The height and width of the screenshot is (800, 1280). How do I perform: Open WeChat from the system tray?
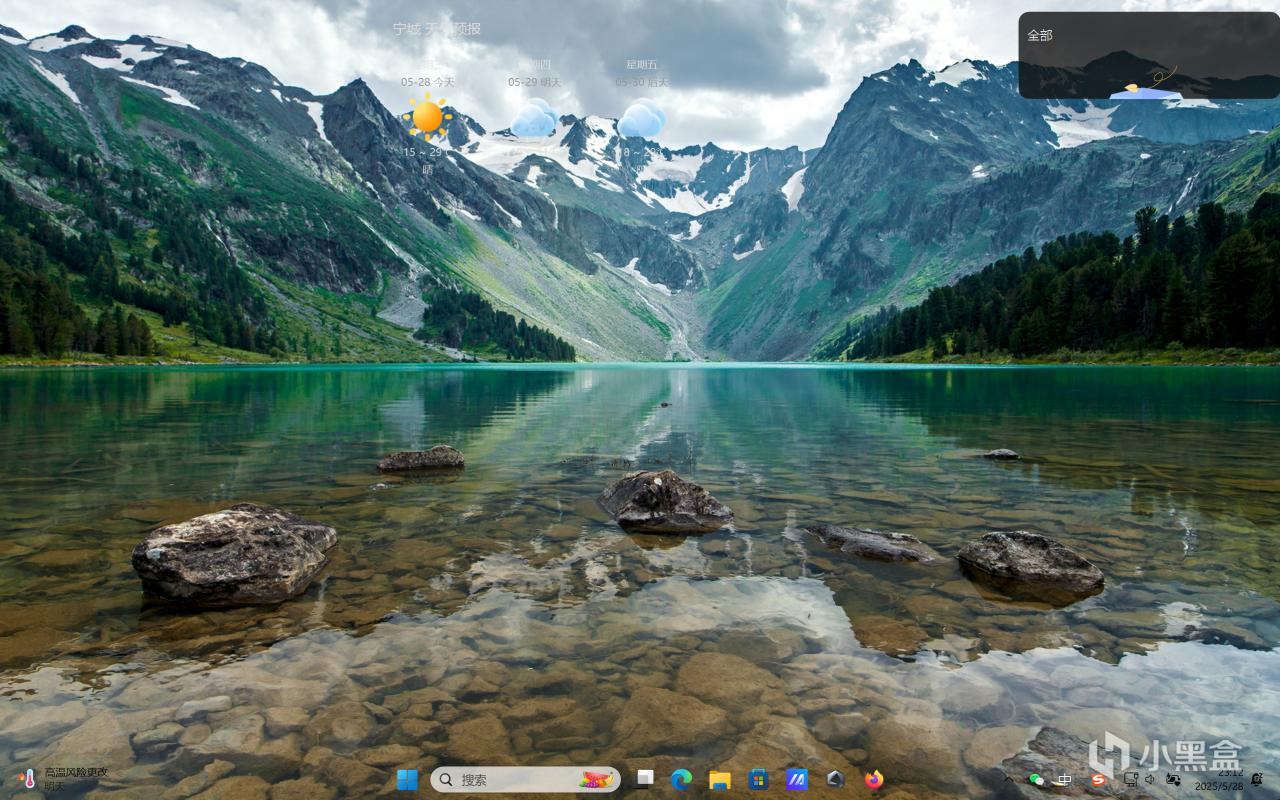coord(1037,780)
